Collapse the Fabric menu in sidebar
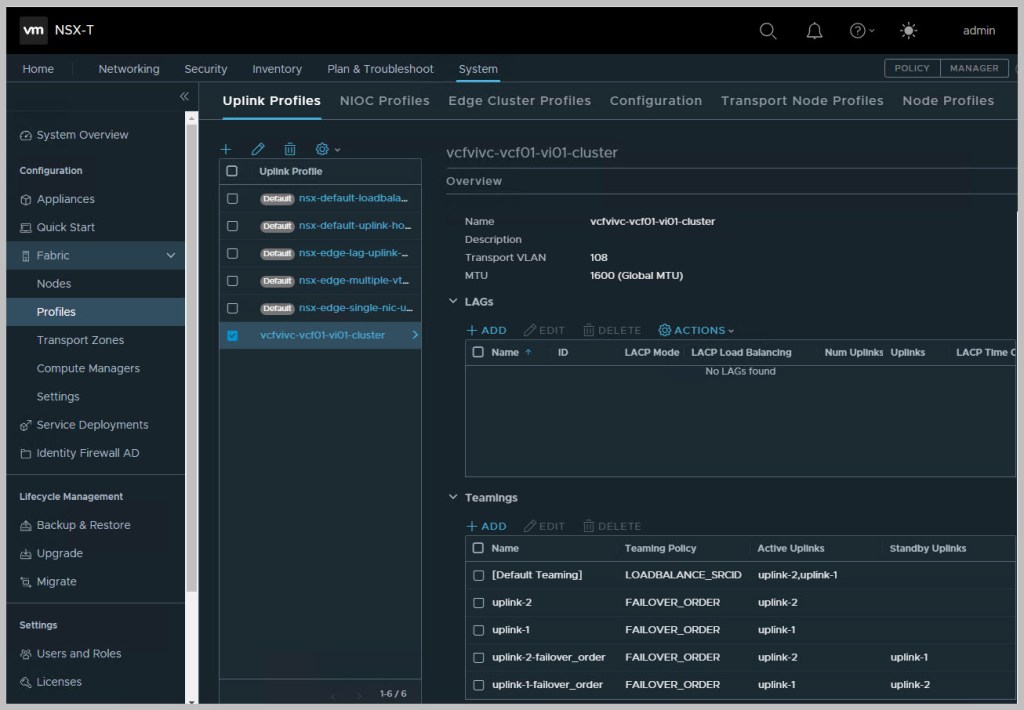The image size is (1024, 710). pos(170,256)
